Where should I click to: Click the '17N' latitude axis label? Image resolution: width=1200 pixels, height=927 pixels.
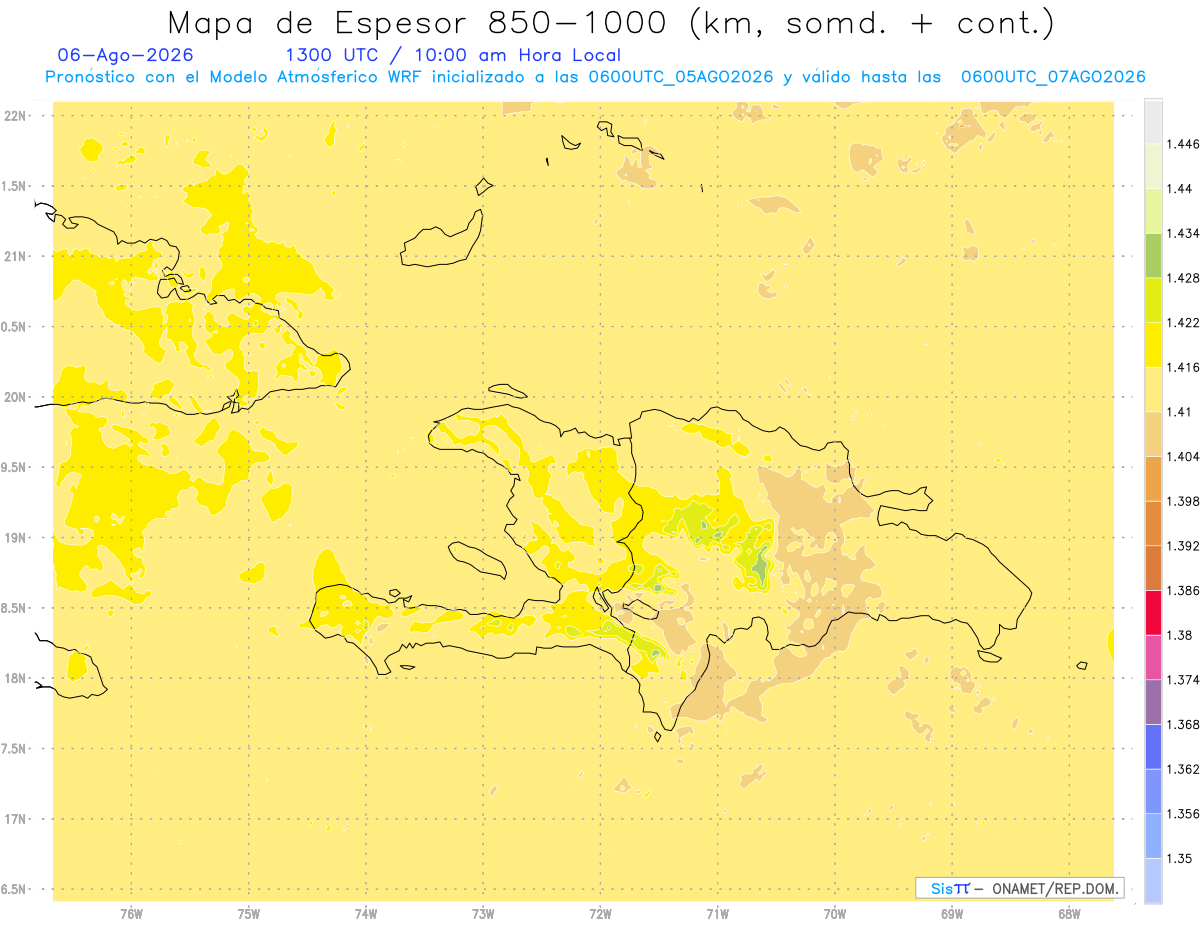click(x=16, y=819)
